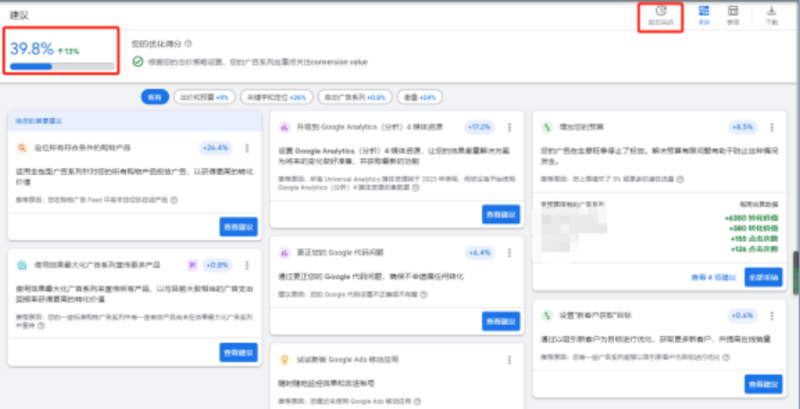Click lightbulb icon on Google Ads mobile app card

(285, 360)
